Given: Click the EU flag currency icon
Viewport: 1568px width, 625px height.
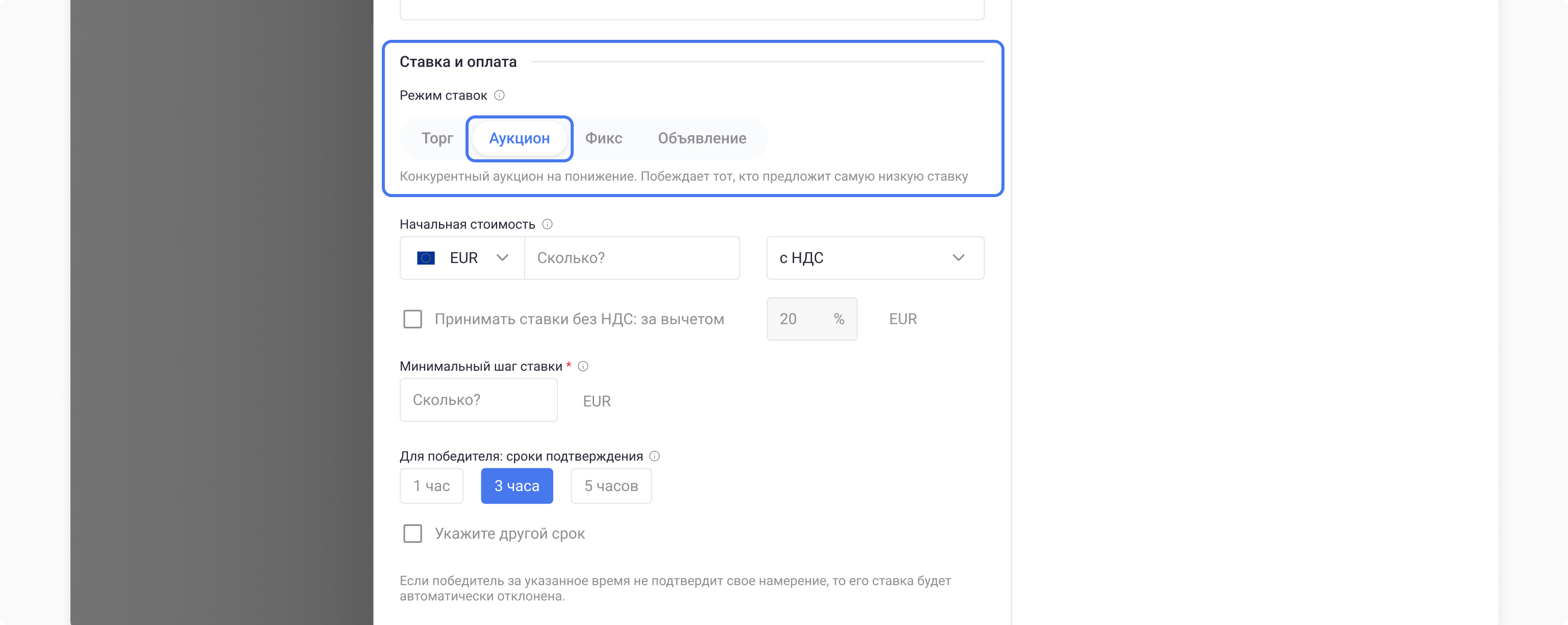Looking at the screenshot, I should [x=426, y=258].
